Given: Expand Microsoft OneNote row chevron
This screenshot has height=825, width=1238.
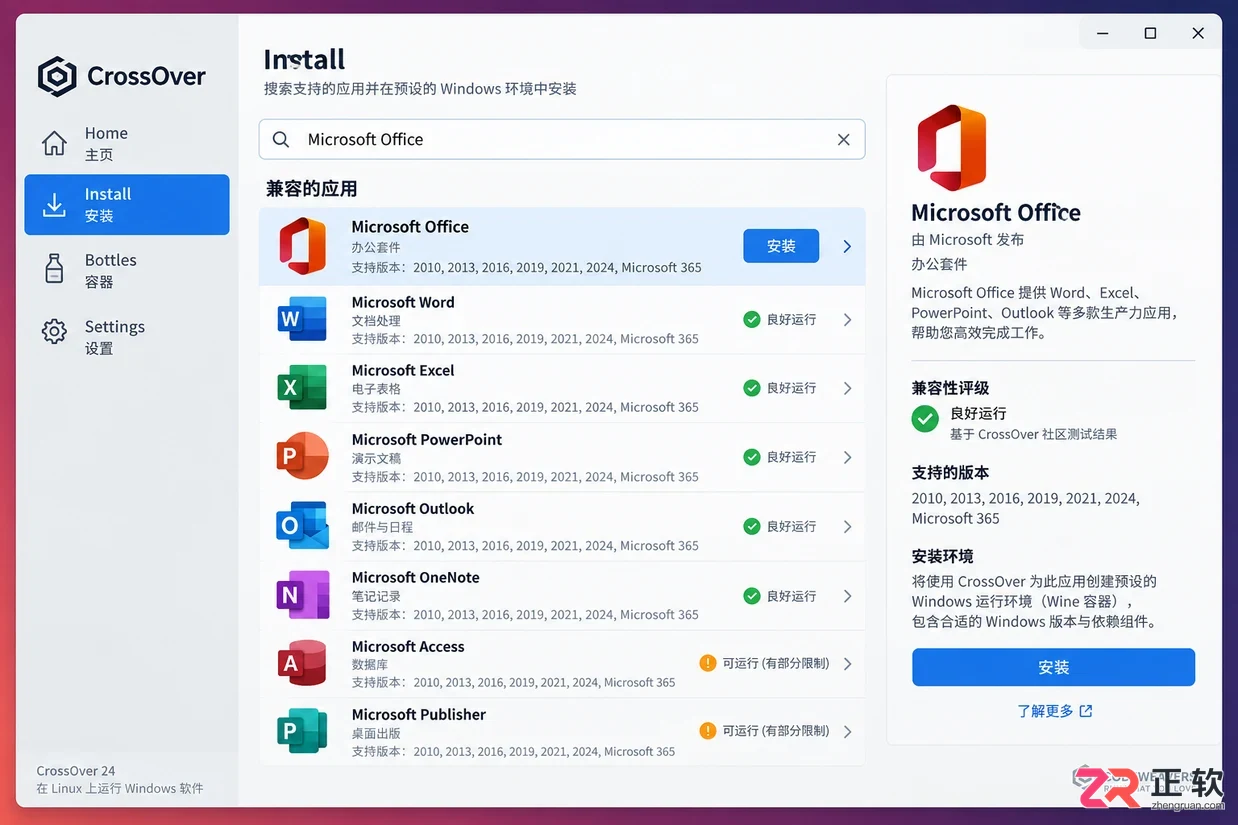Looking at the screenshot, I should tap(847, 596).
